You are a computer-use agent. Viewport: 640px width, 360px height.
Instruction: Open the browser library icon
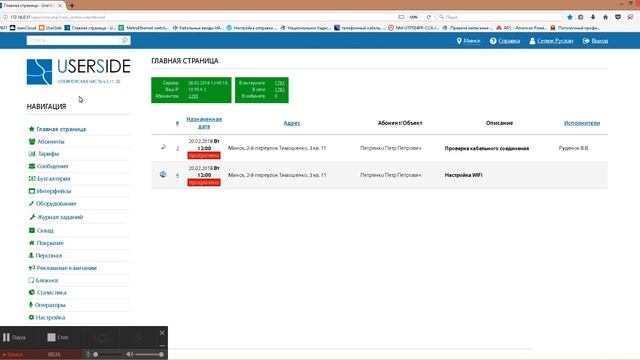[x=581, y=17]
